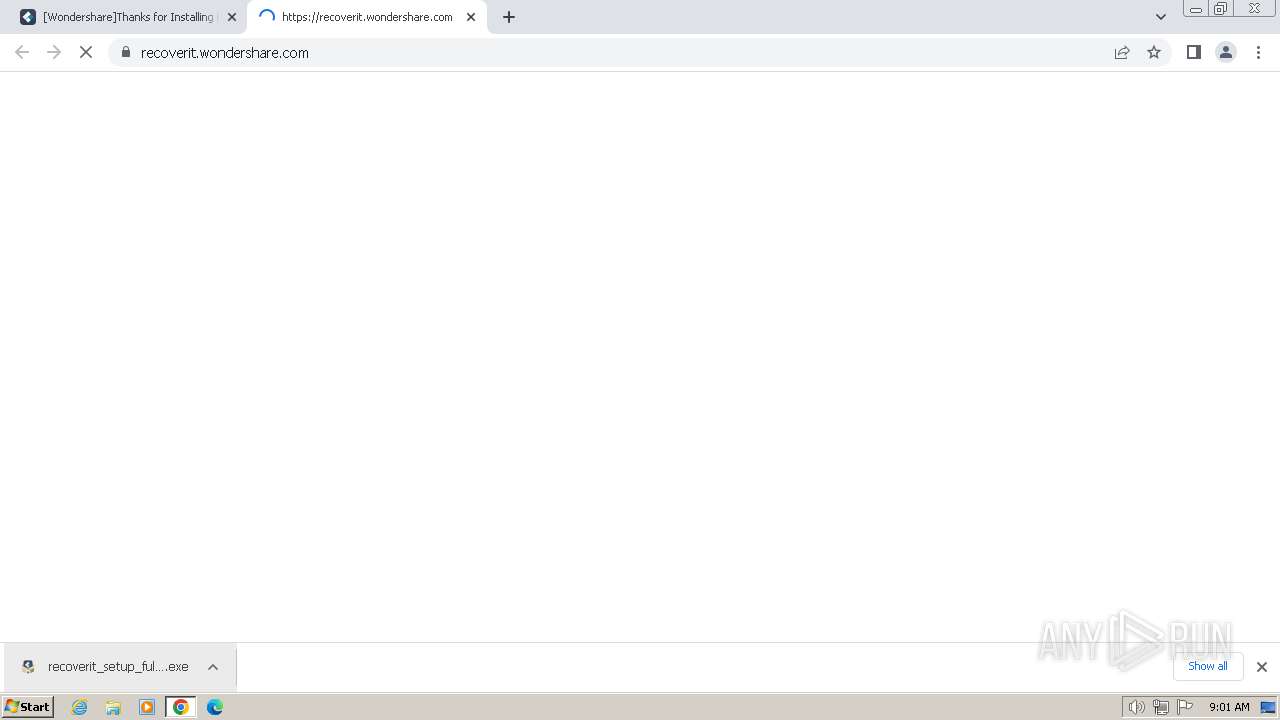1280x720 pixels.
Task: Open the clock showing 9:01 AM
Action: 1229,707
